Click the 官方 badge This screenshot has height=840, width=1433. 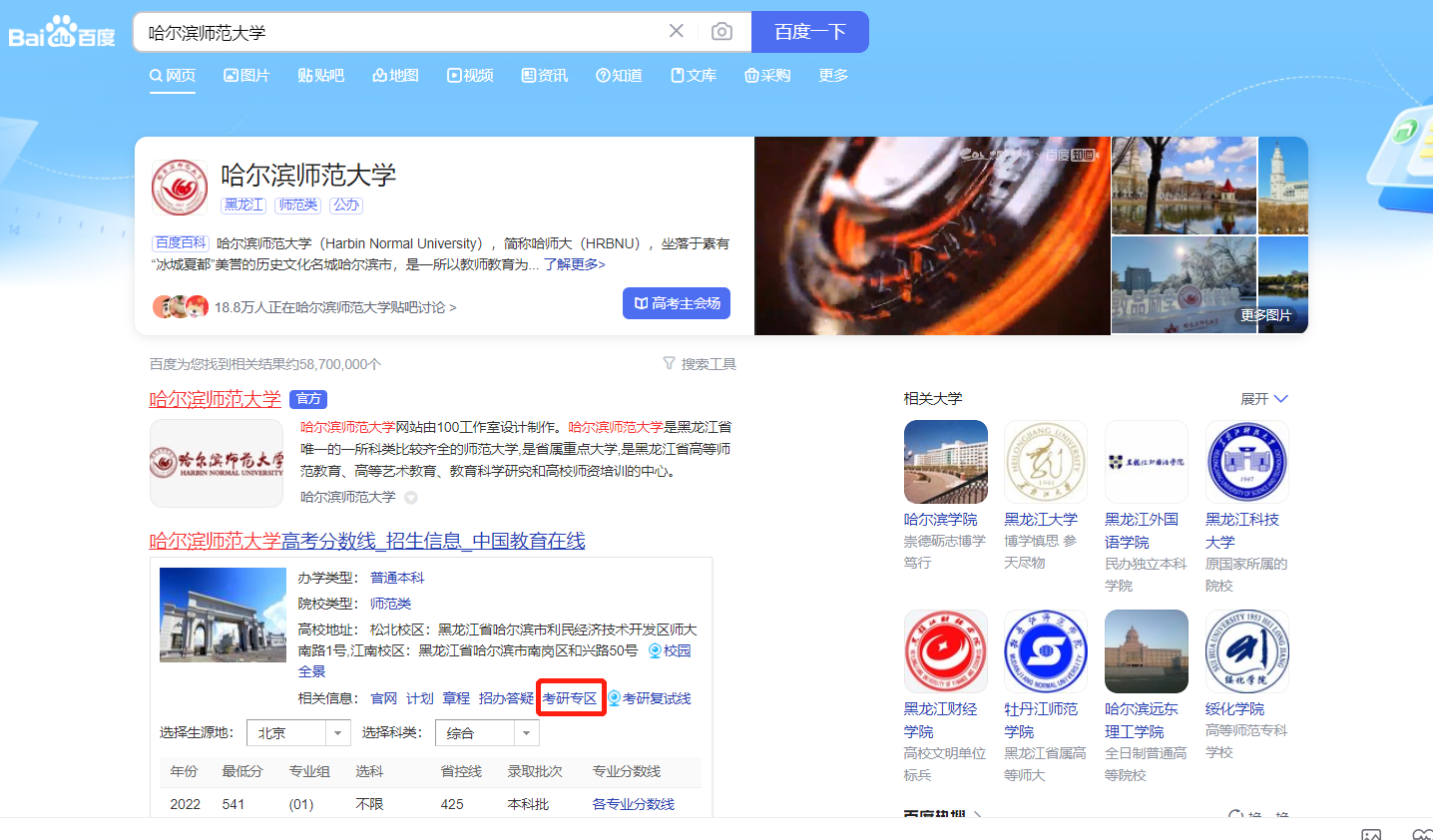[308, 399]
